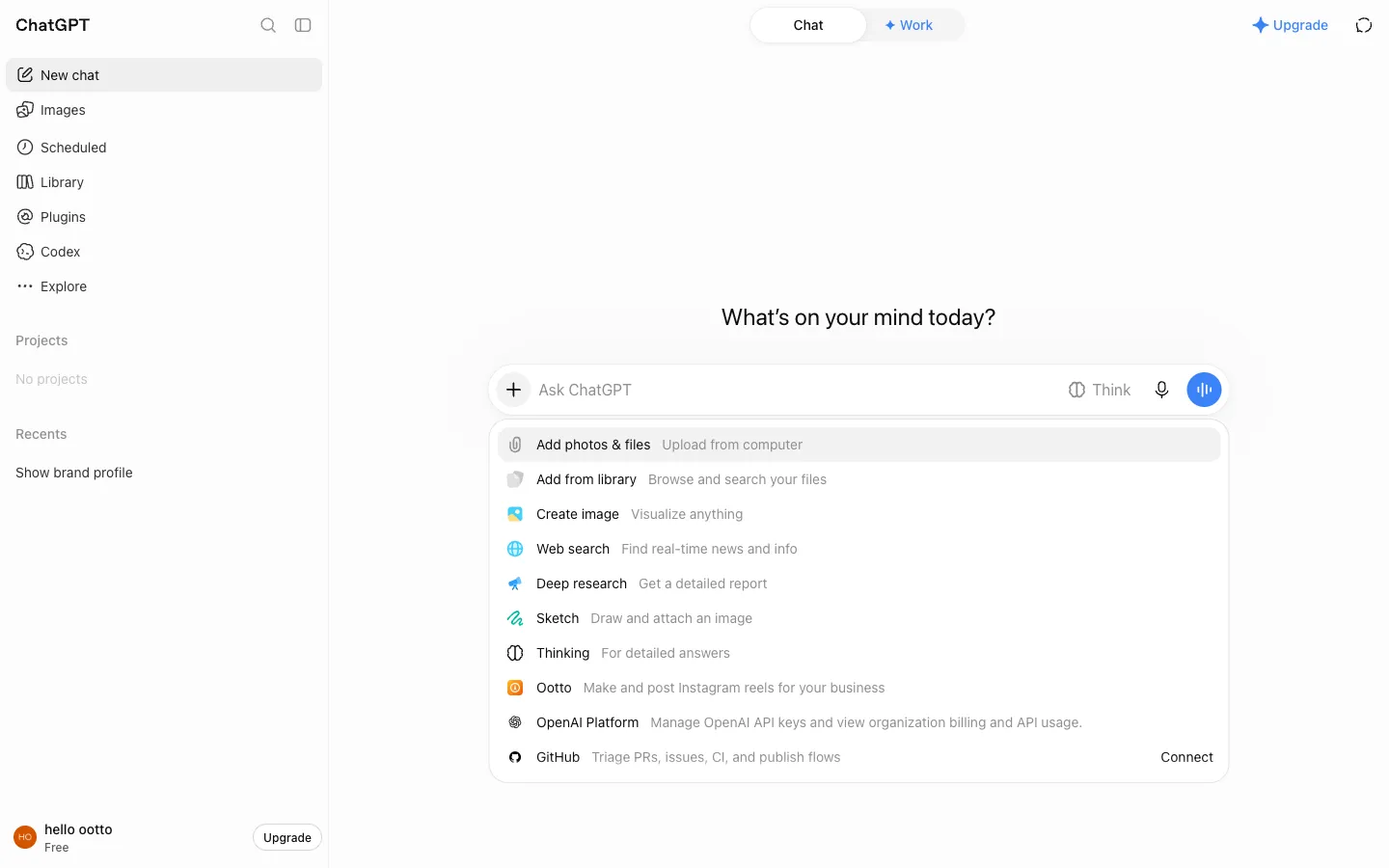Select Sketch to draw an image
Viewport: 1389px width, 868px height.
(x=858, y=618)
